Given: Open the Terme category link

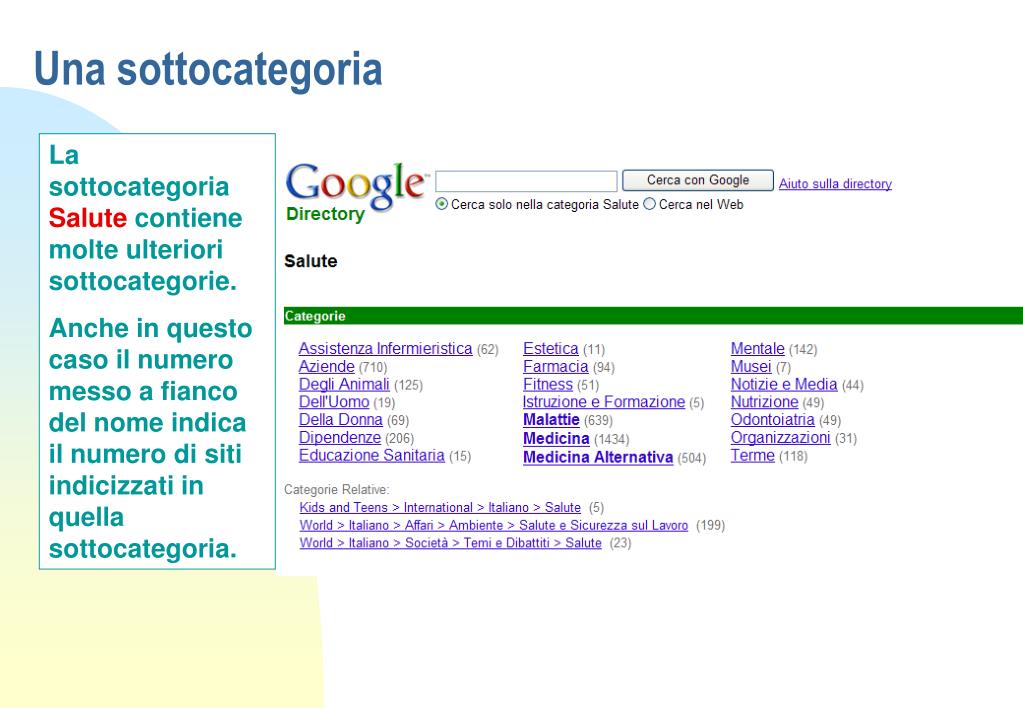Looking at the screenshot, I should (x=752, y=455).
